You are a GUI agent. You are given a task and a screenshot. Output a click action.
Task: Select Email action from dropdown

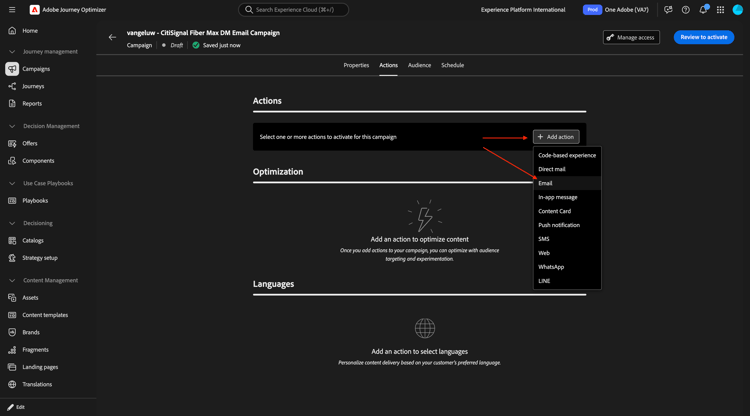click(567, 183)
